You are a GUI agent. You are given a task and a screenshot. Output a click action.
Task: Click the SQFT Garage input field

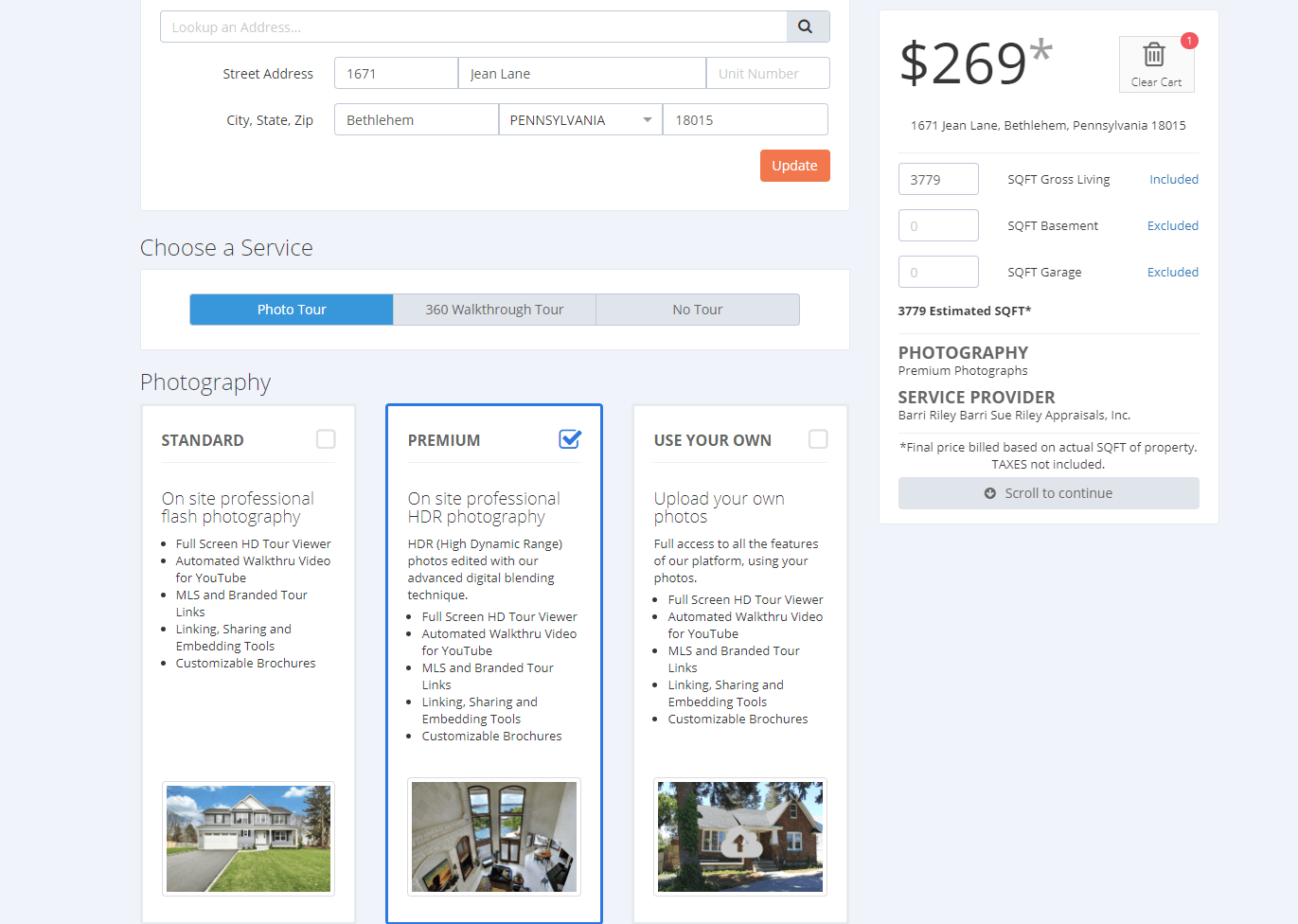point(938,273)
